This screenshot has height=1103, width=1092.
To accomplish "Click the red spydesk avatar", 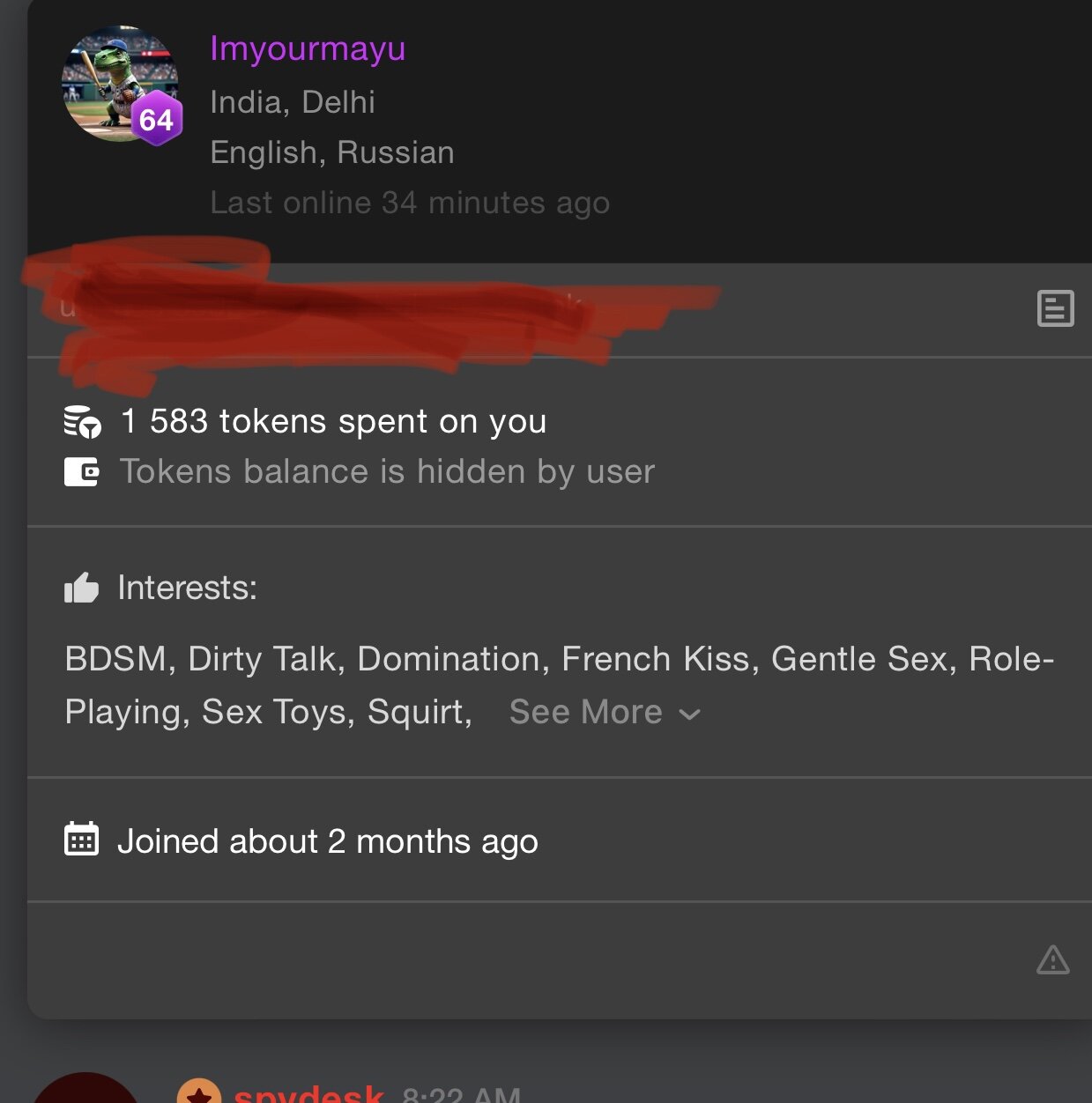I will (x=85, y=1092).
